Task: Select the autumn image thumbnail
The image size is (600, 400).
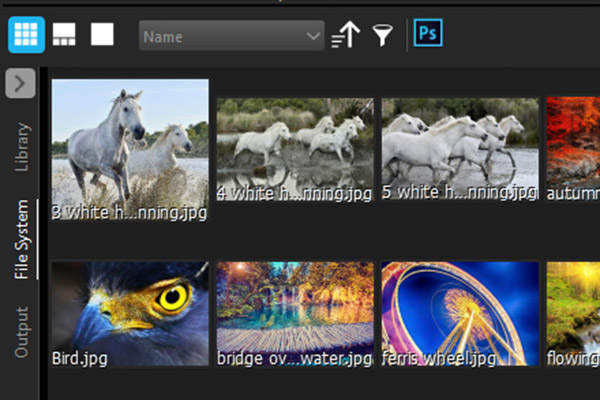Action: 573,149
